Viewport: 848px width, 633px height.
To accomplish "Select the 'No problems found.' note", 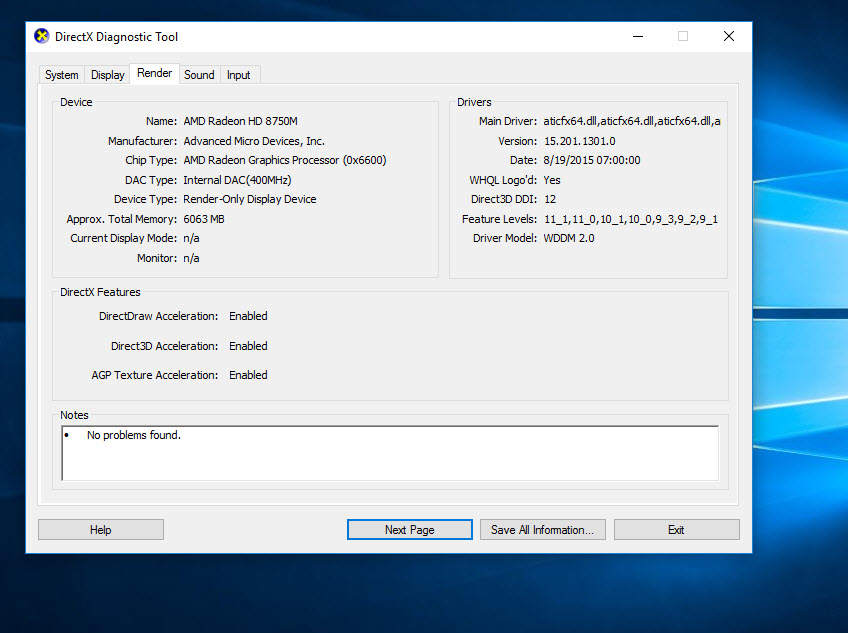I will [x=134, y=435].
